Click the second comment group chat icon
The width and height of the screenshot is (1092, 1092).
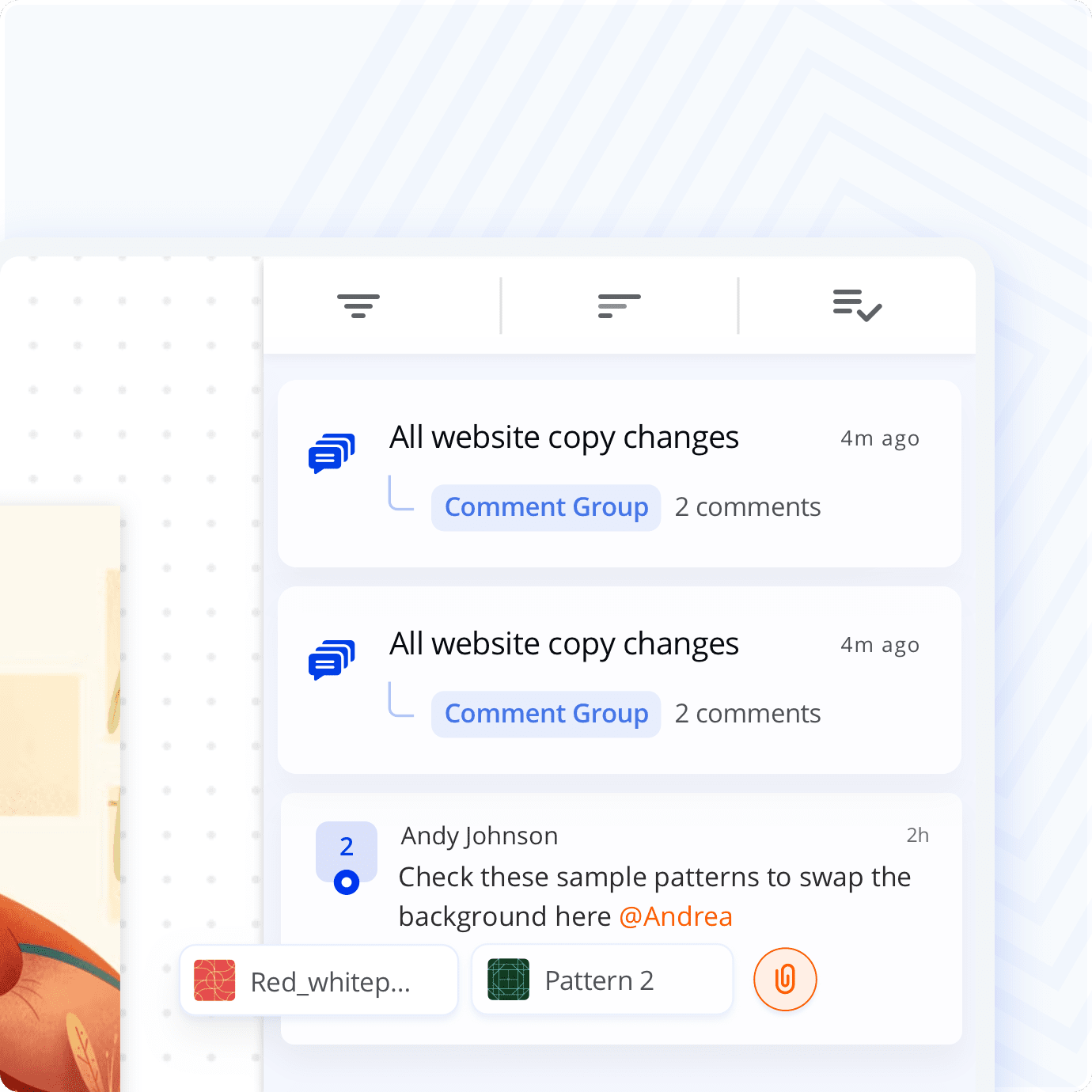(332, 660)
